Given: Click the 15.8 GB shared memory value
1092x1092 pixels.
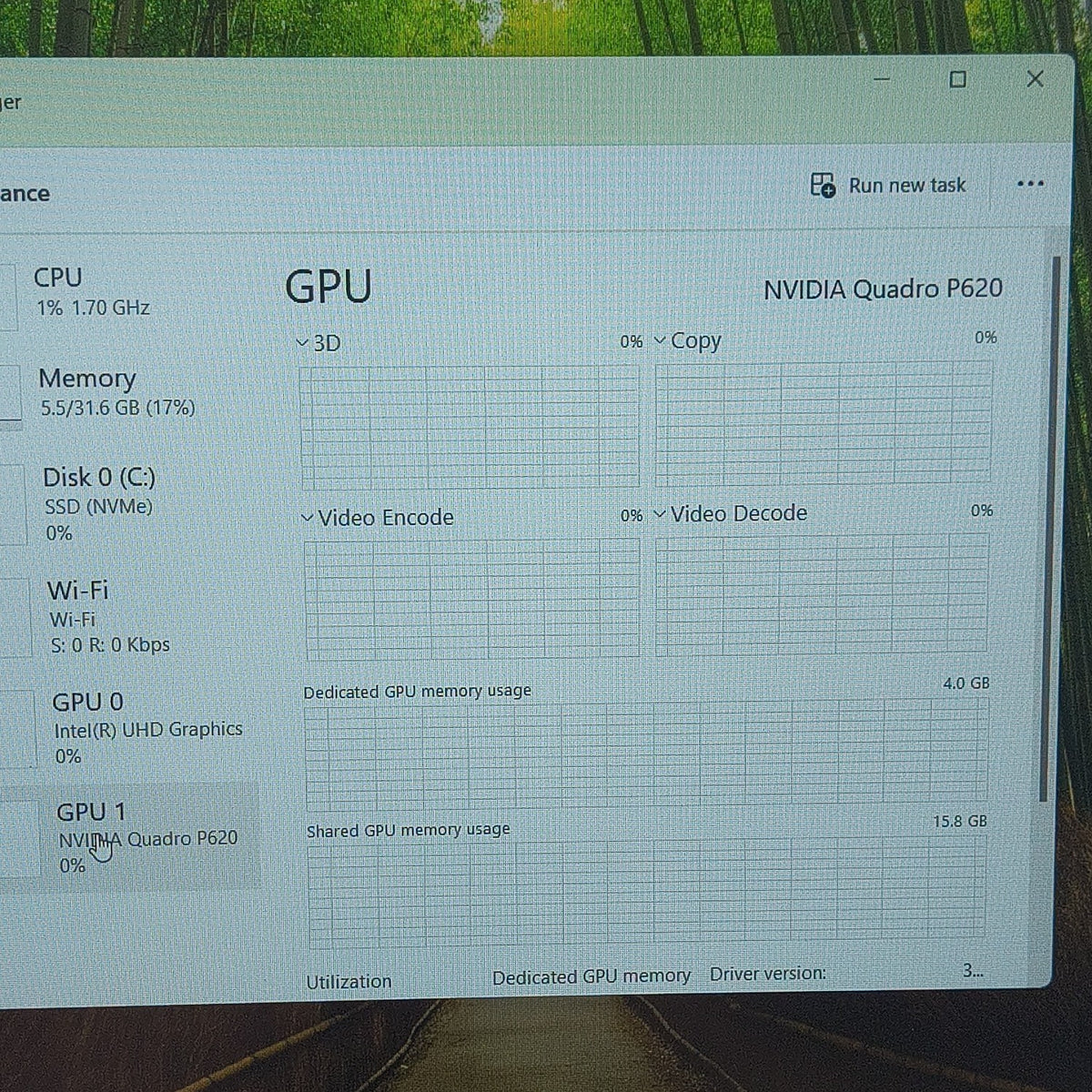Looking at the screenshot, I should click(960, 821).
